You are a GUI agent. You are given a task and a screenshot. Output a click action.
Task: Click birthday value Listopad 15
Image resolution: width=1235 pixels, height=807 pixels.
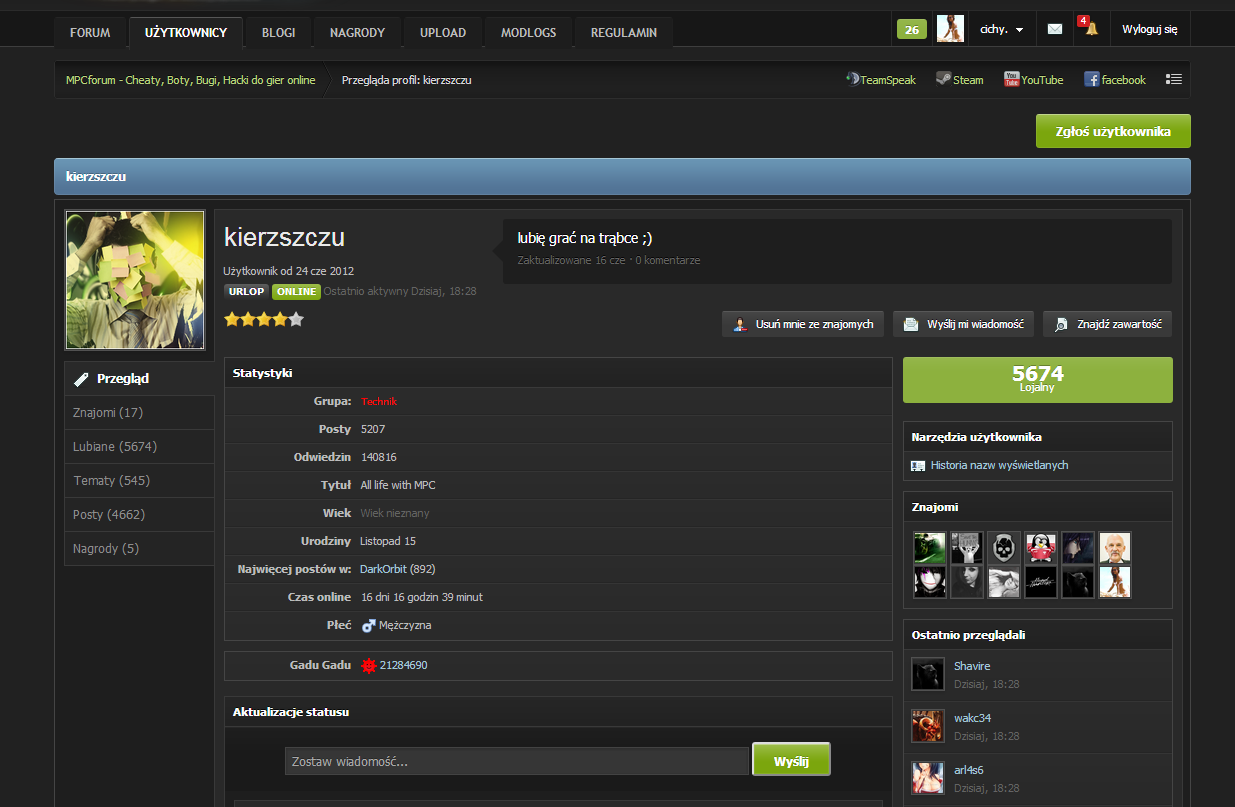[388, 541]
